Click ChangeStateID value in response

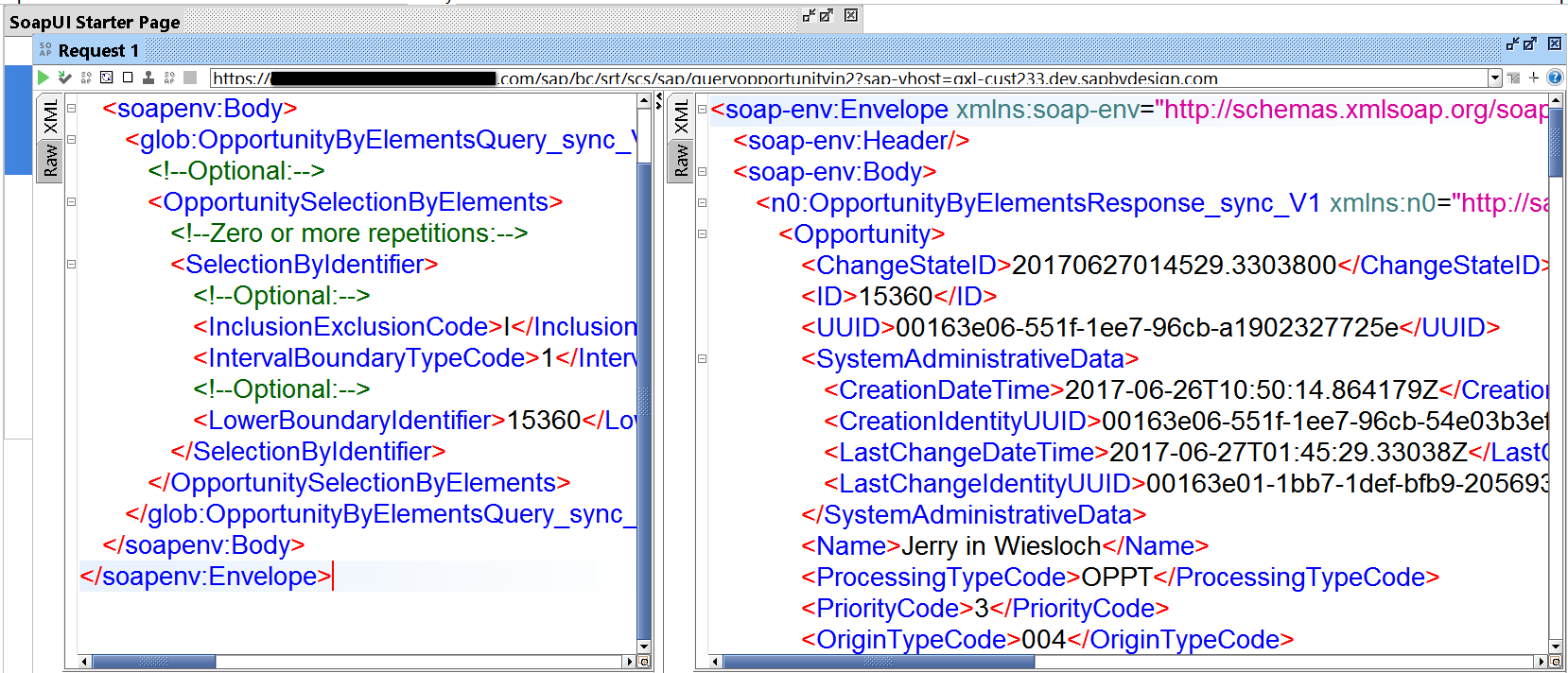[x=1175, y=266]
